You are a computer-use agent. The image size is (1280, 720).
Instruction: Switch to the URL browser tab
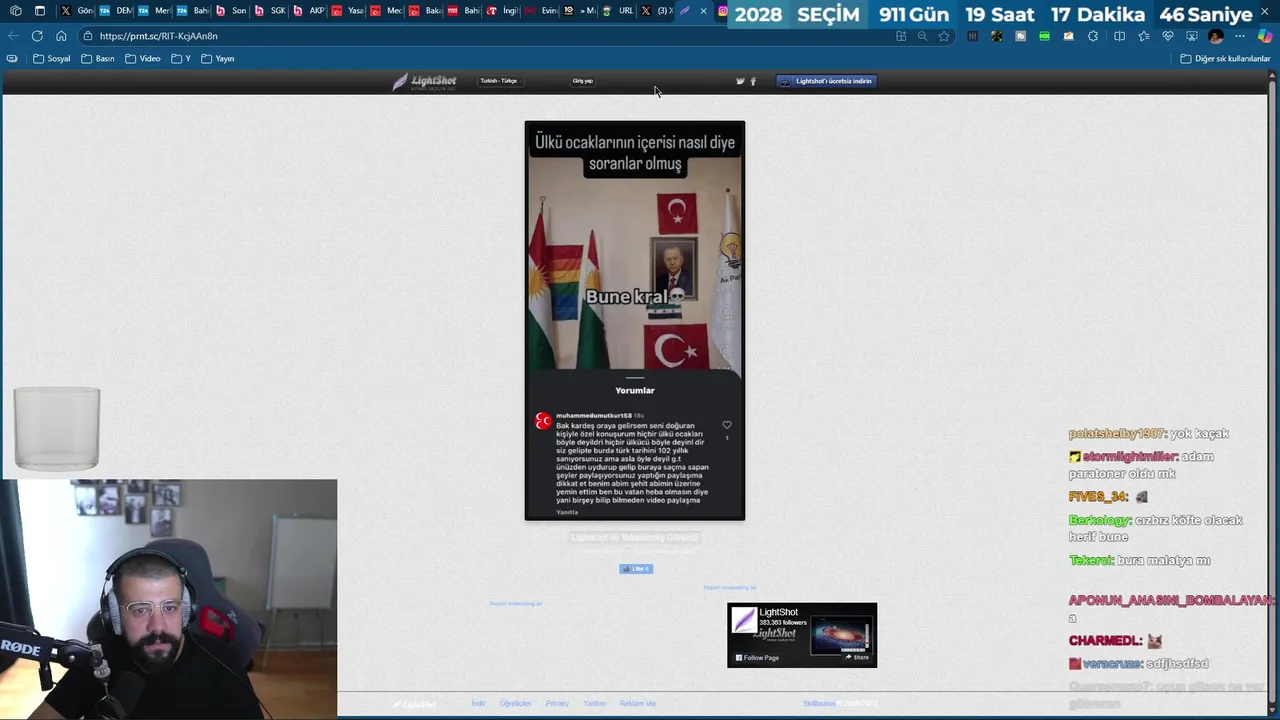click(x=619, y=11)
